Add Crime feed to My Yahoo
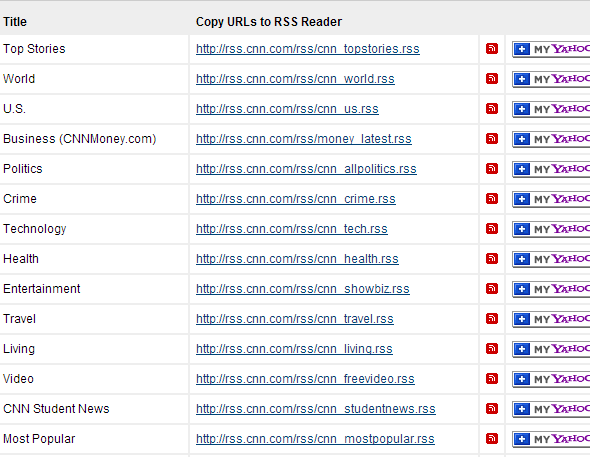The width and height of the screenshot is (590, 457). (x=551, y=199)
